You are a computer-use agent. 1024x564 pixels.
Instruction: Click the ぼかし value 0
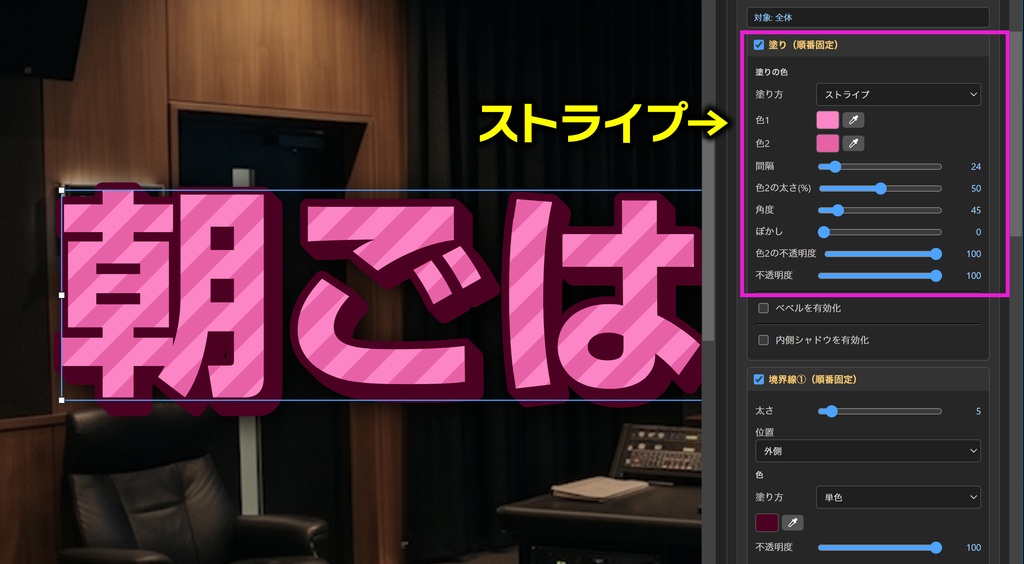(x=978, y=232)
